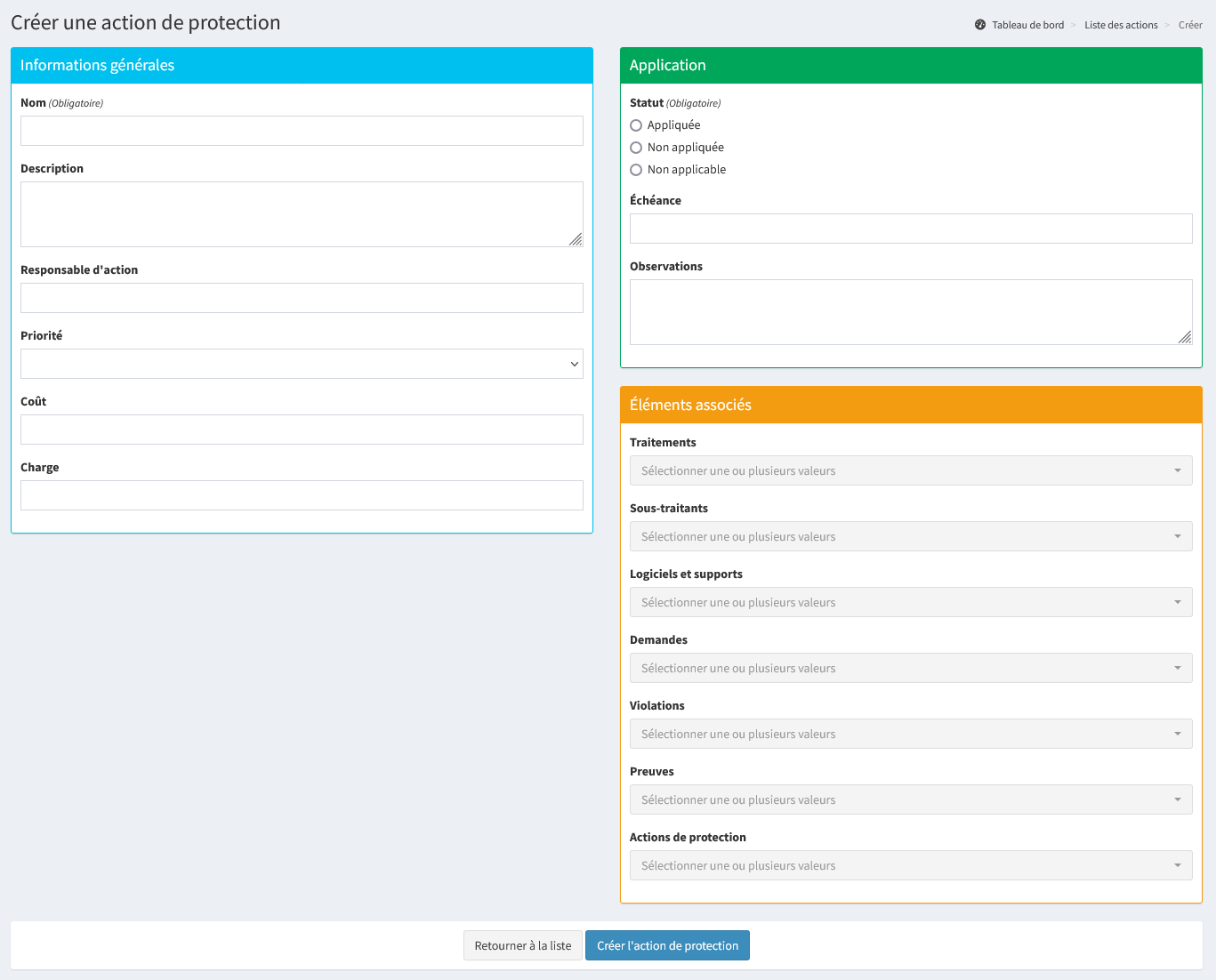This screenshot has height=980, width=1216.
Task: Open the Priorité dropdown
Action: [302, 364]
